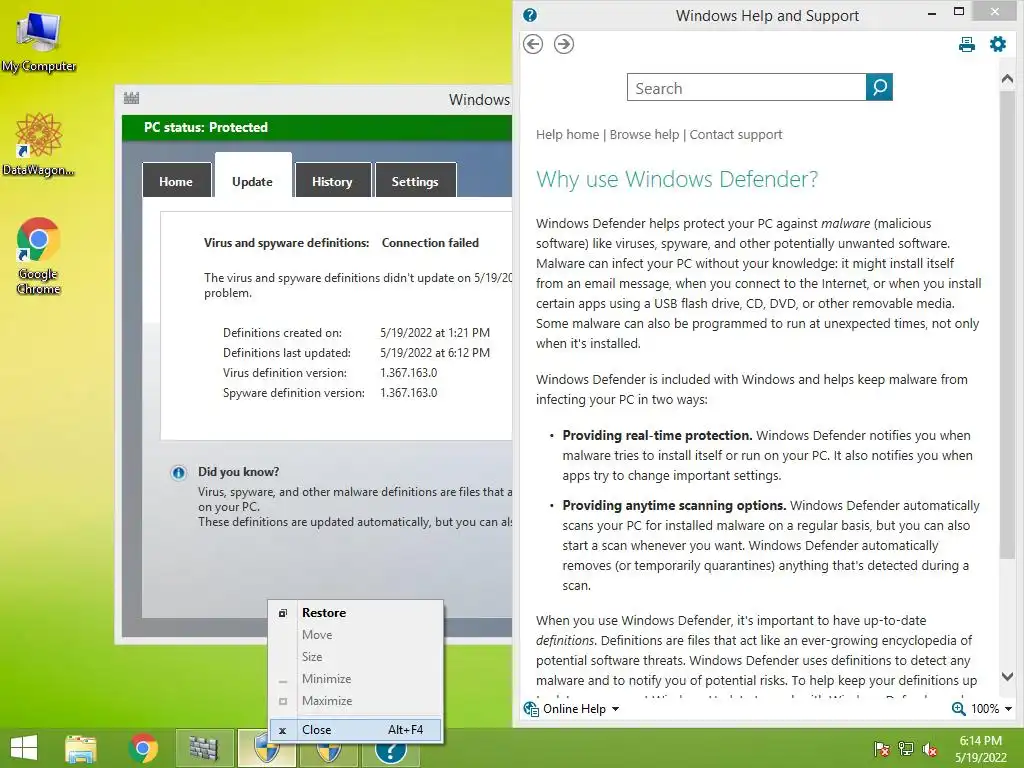Open Action Center flag tray icon
The image size is (1024, 768).
click(x=881, y=748)
